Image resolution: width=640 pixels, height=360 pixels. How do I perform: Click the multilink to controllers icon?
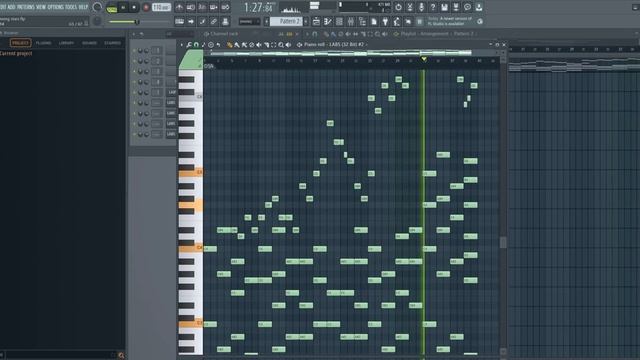213,21
